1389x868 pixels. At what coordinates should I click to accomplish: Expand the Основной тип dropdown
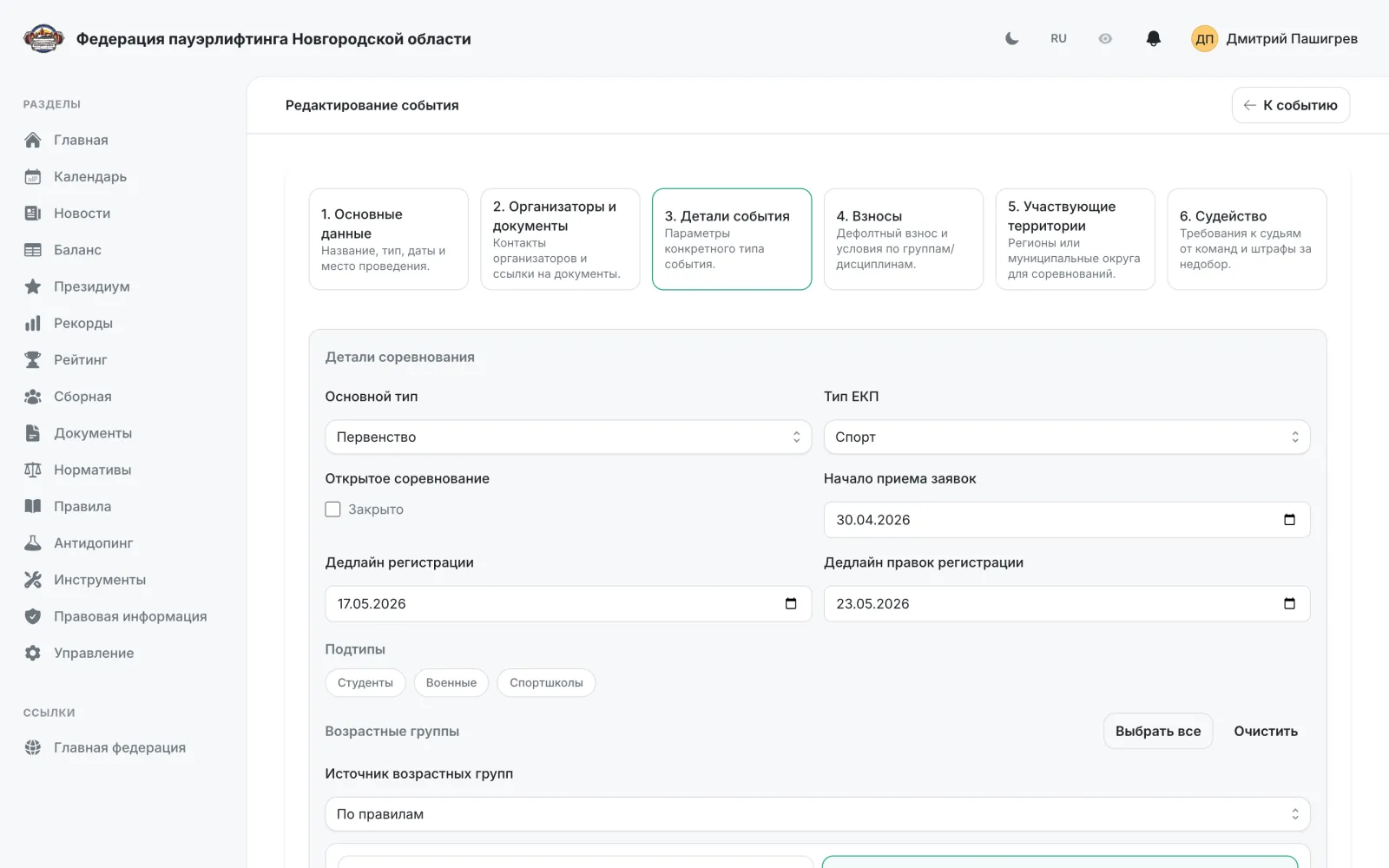click(569, 437)
